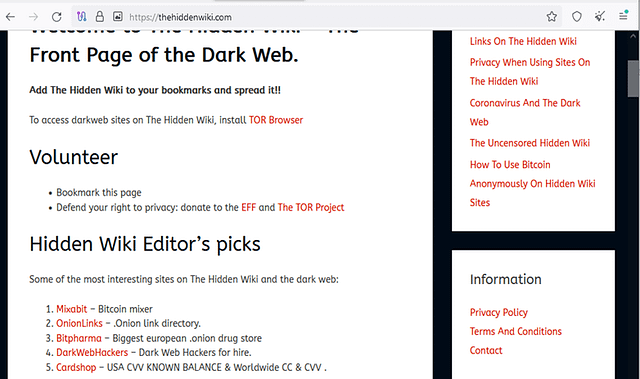Open the browser hamburger menu
The image size is (640, 379).
(x=623, y=16)
